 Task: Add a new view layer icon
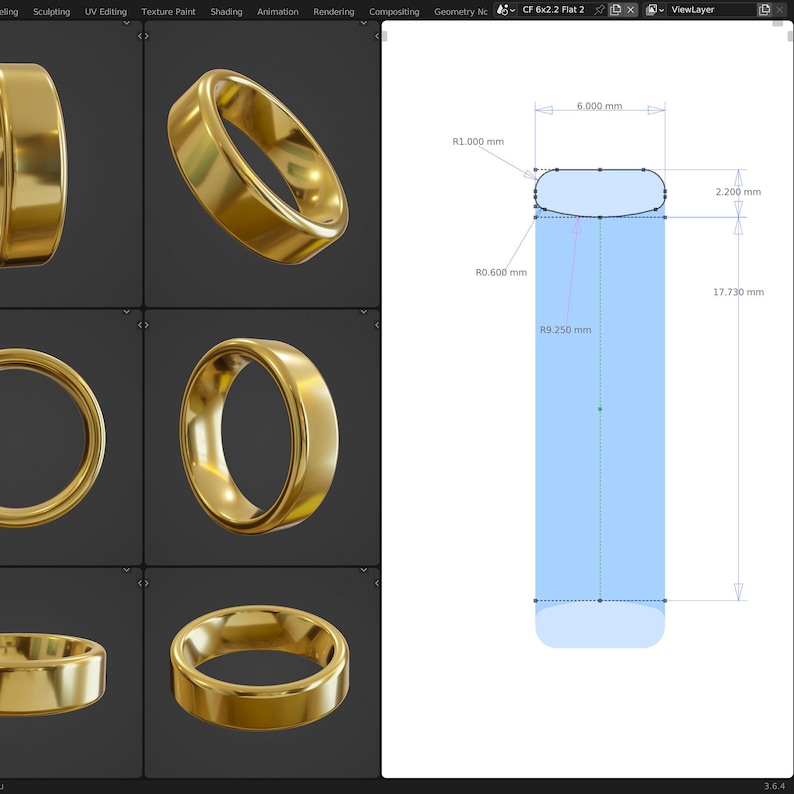(x=764, y=10)
